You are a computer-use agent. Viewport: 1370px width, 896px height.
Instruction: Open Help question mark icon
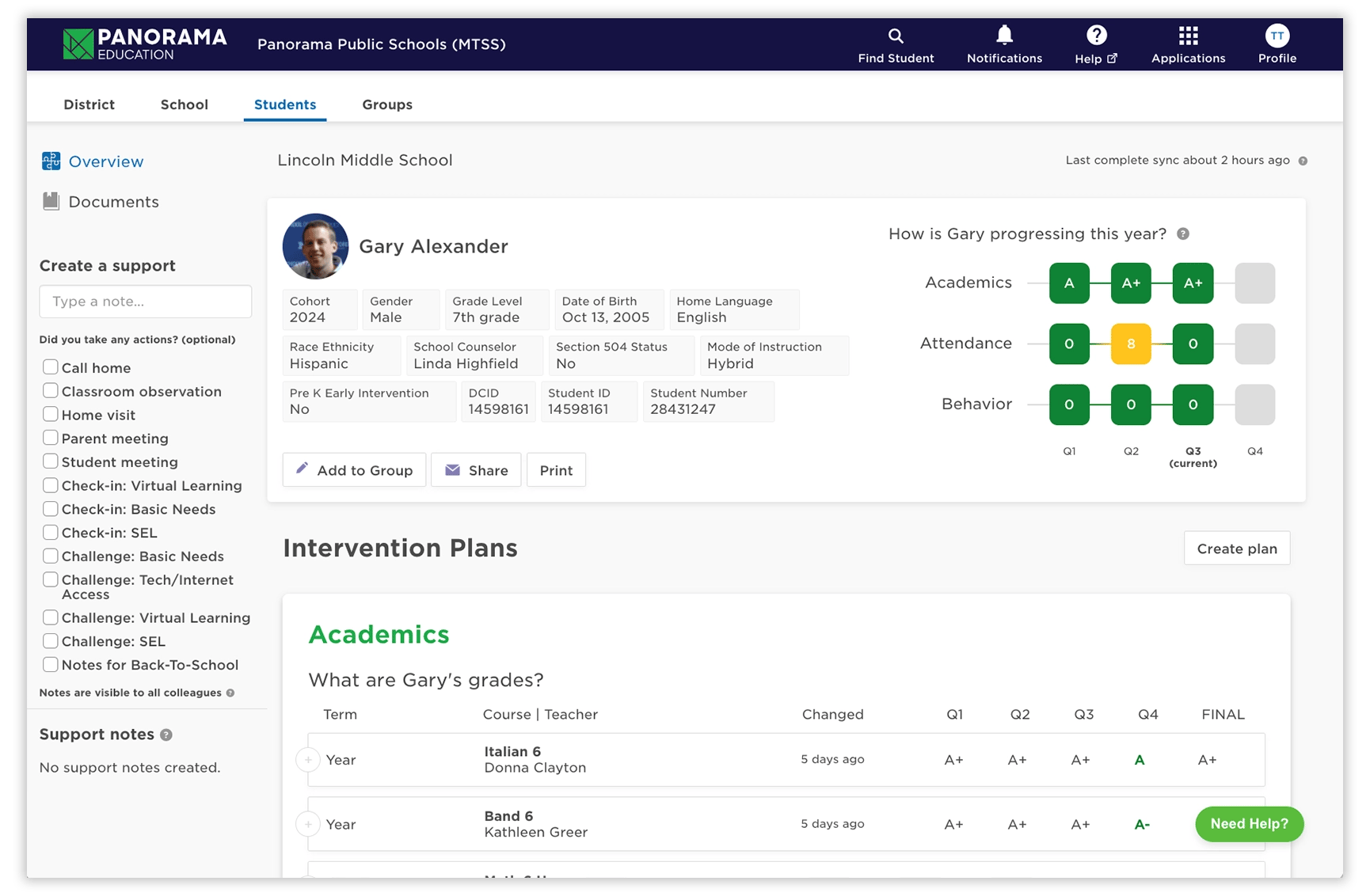1096,35
